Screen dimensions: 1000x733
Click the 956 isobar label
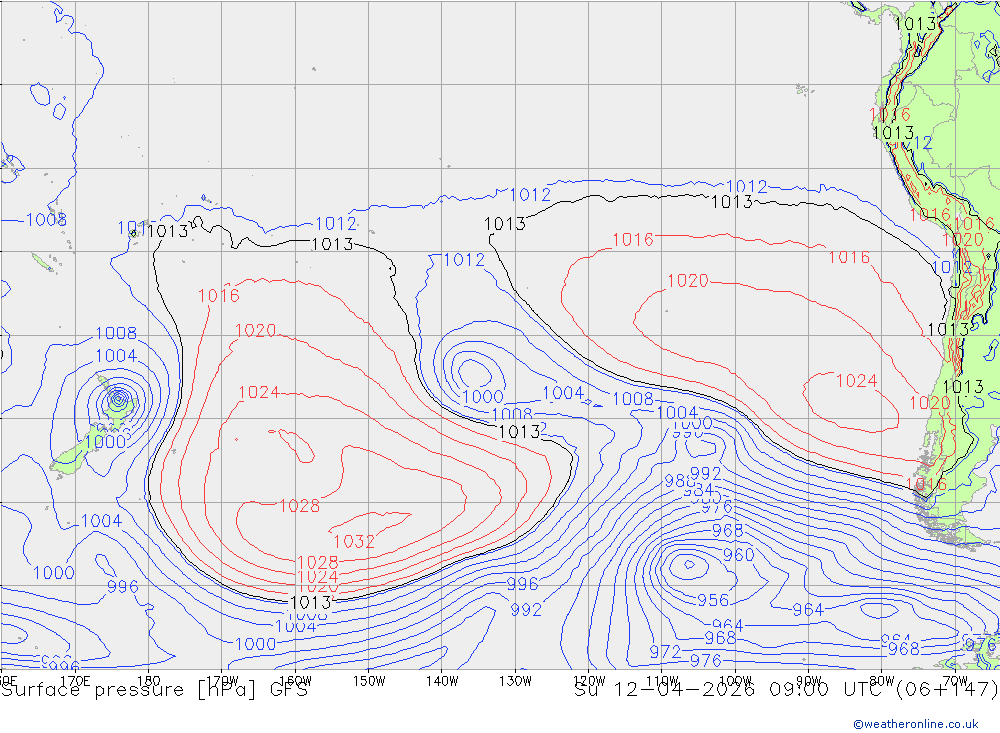(x=712, y=601)
